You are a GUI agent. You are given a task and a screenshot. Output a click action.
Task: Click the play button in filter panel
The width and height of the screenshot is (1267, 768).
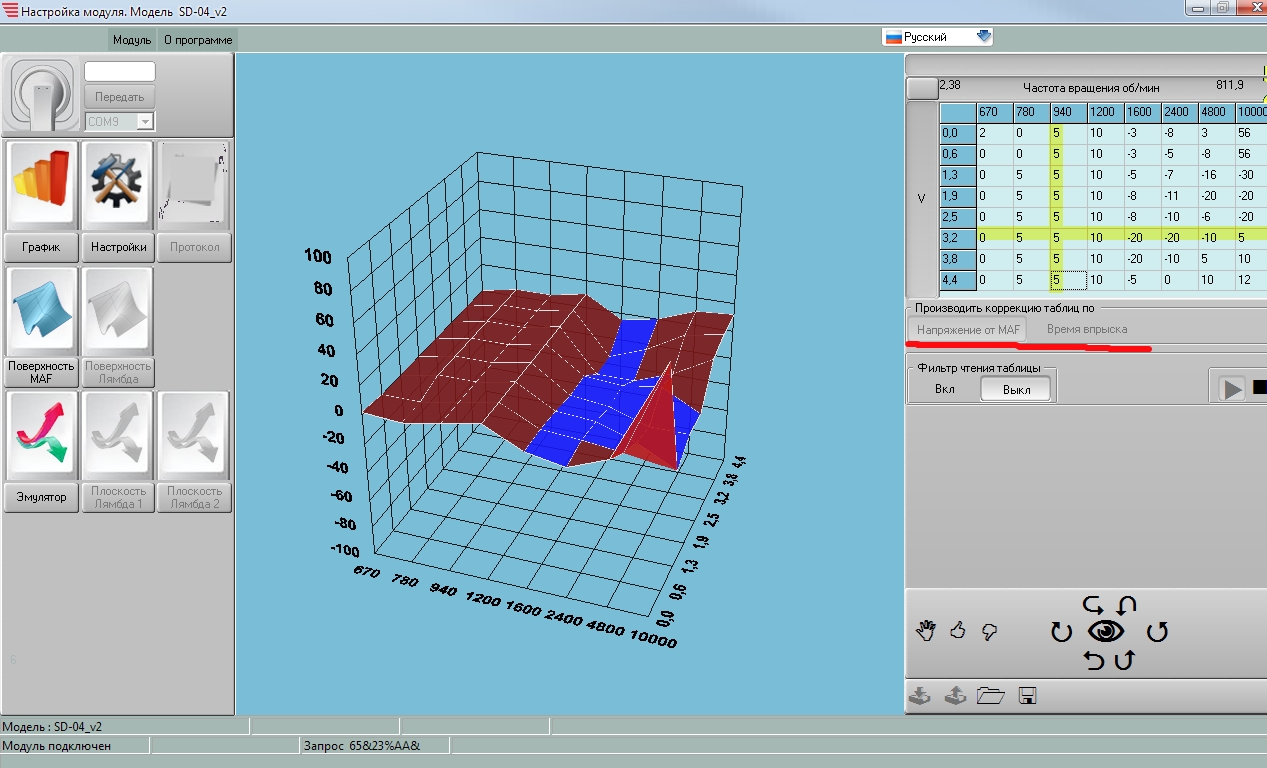point(1231,388)
